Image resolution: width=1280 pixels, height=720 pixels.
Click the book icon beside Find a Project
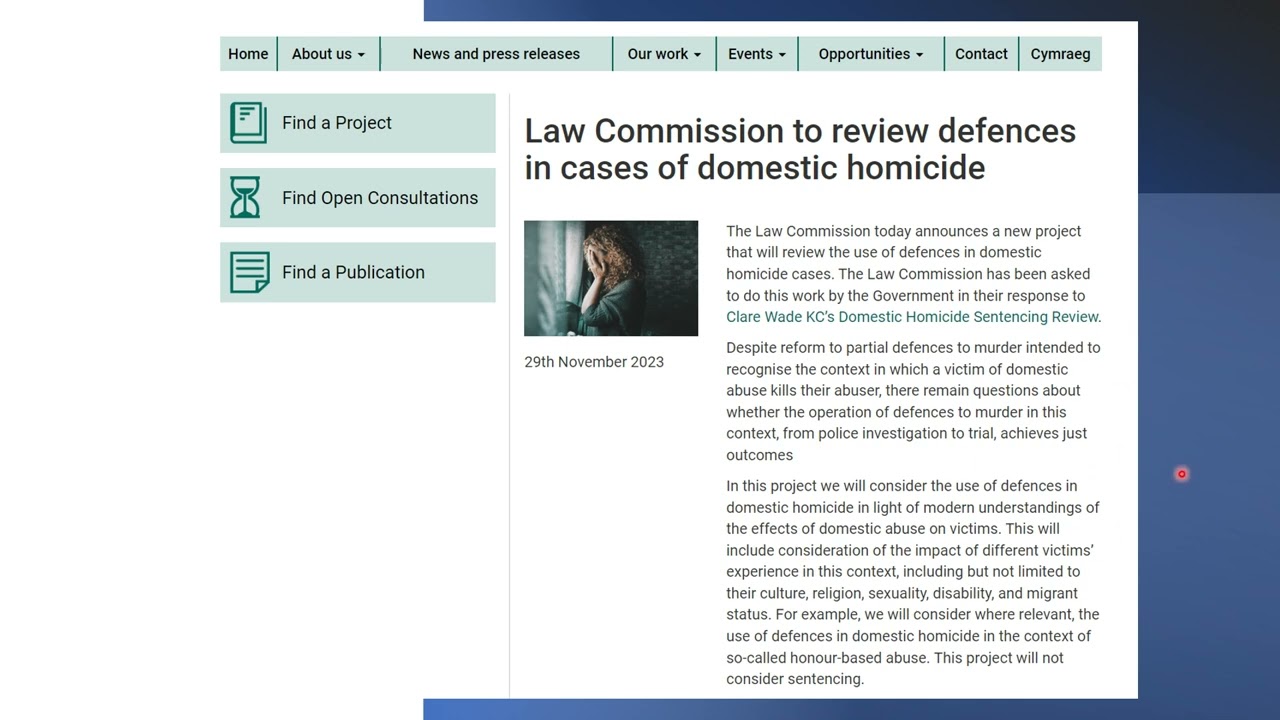click(248, 123)
